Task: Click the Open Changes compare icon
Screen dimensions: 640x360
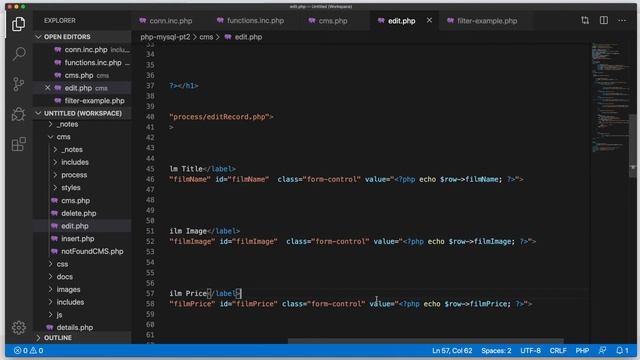Action: 585,20
